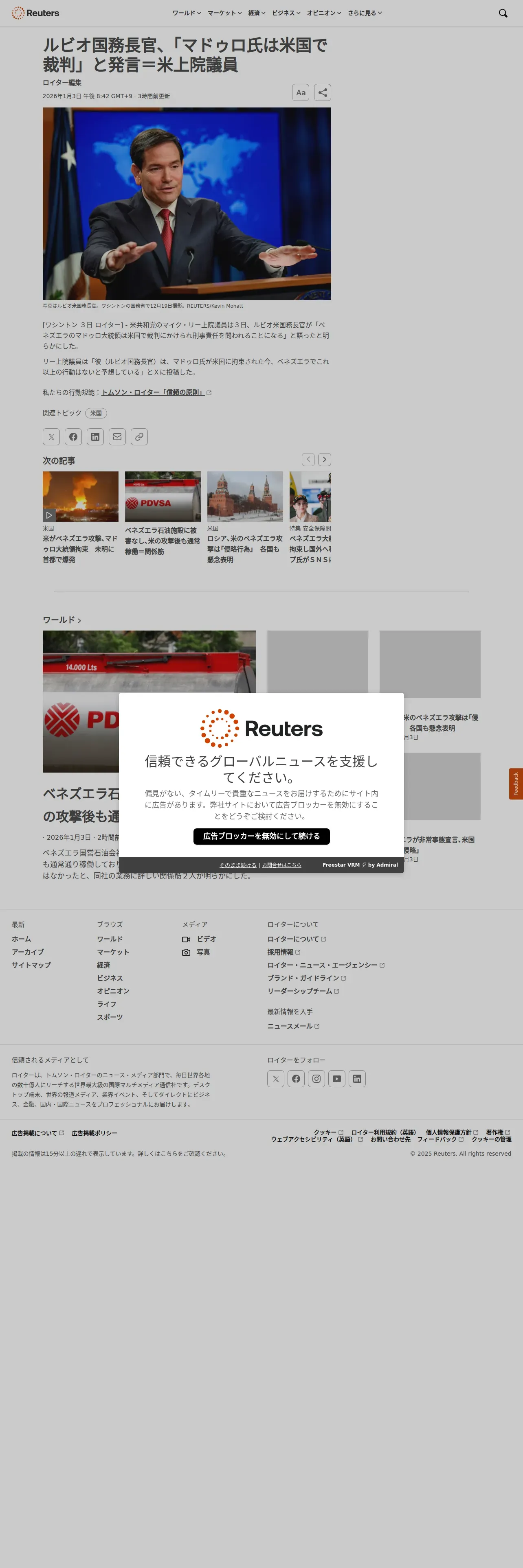Viewport: 523px width, 1568px height.
Task: Follow Reuters on YouTube in footer
Action: coord(337,1079)
